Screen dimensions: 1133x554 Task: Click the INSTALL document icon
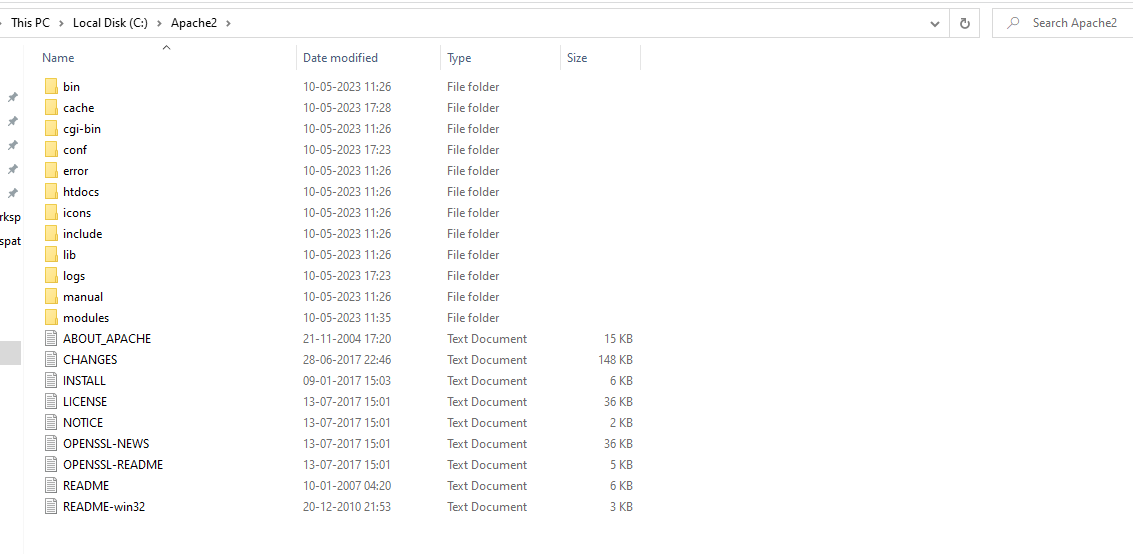click(x=51, y=380)
